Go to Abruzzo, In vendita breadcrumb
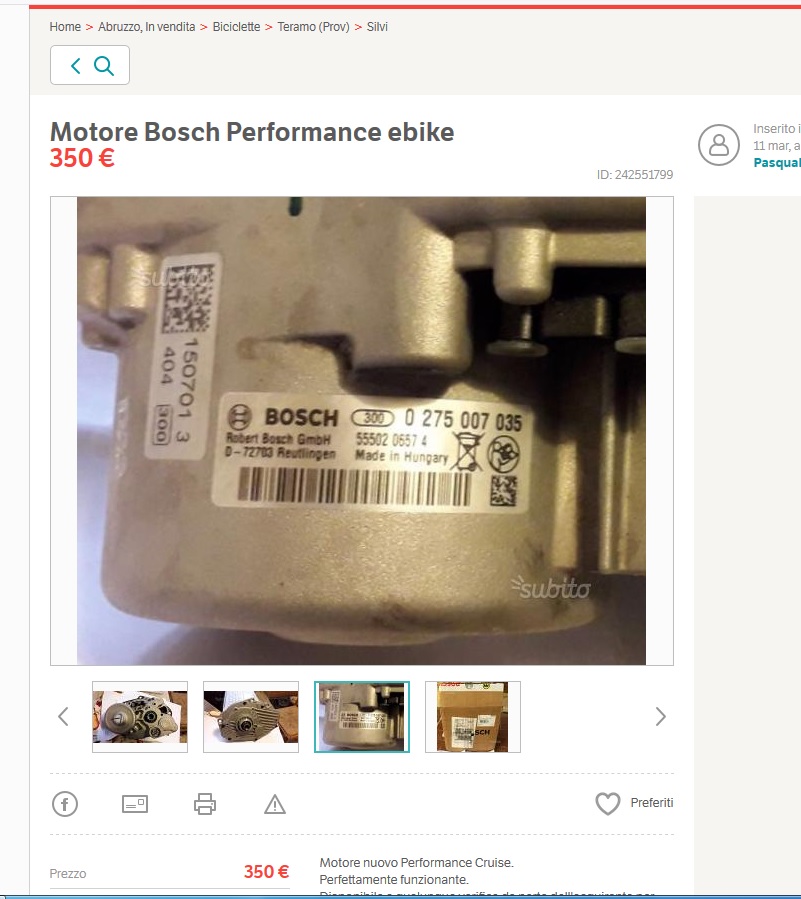801x899 pixels. pyautogui.click(x=146, y=27)
